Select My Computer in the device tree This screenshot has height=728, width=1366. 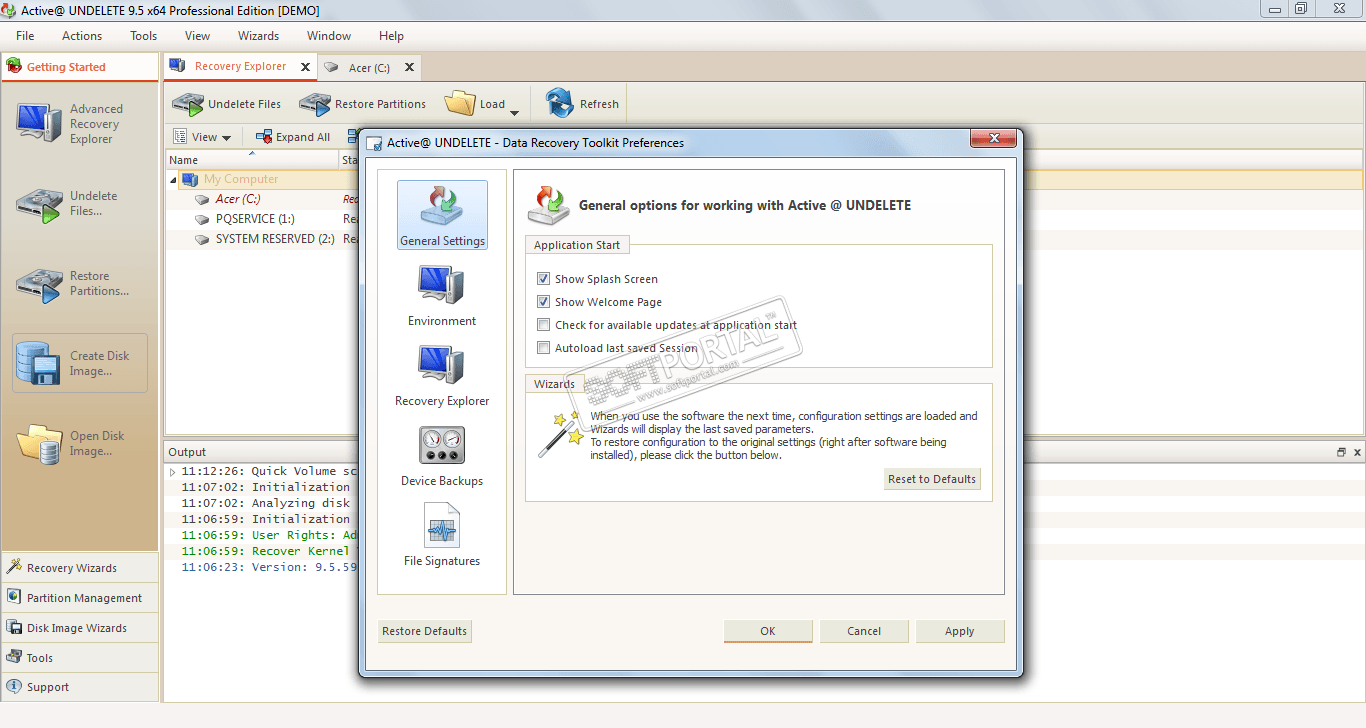pos(241,180)
